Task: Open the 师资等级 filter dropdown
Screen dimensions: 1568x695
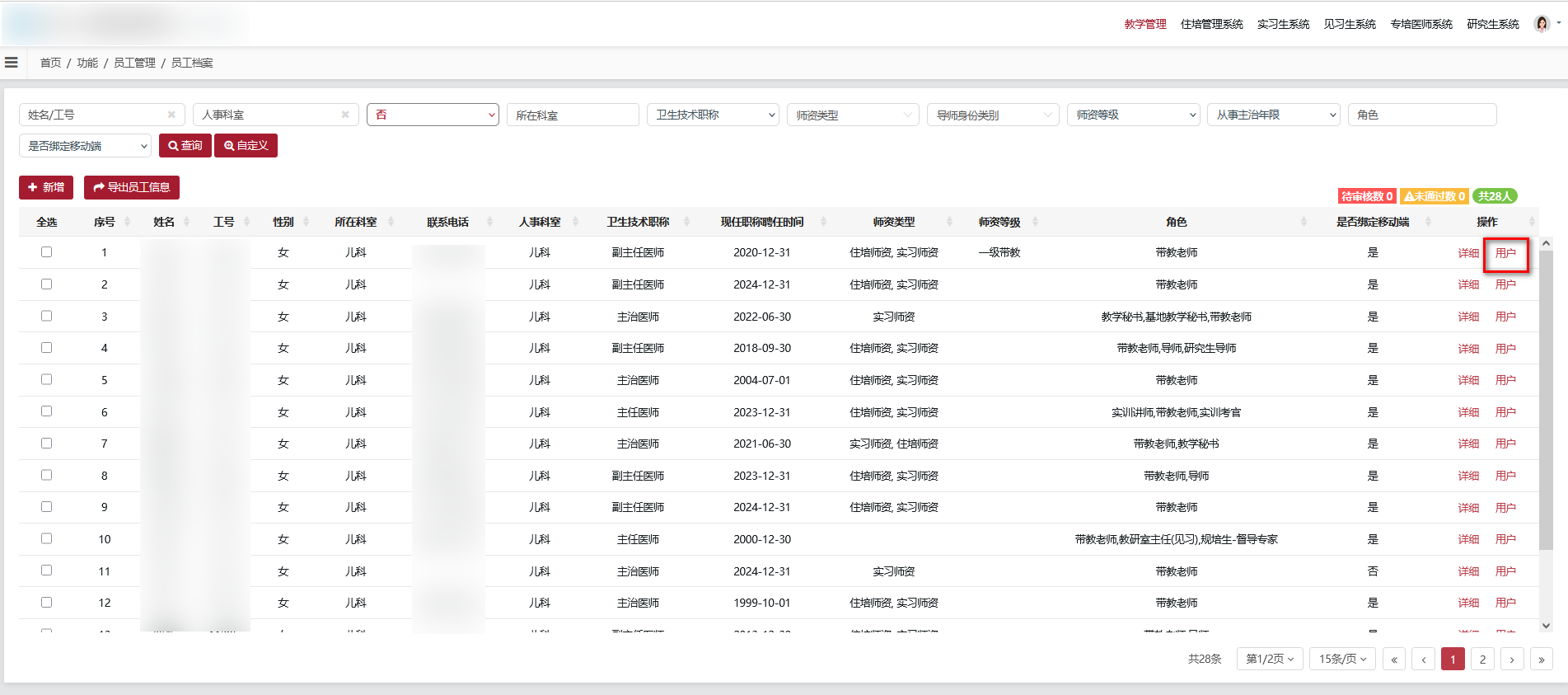Action: [x=1133, y=115]
